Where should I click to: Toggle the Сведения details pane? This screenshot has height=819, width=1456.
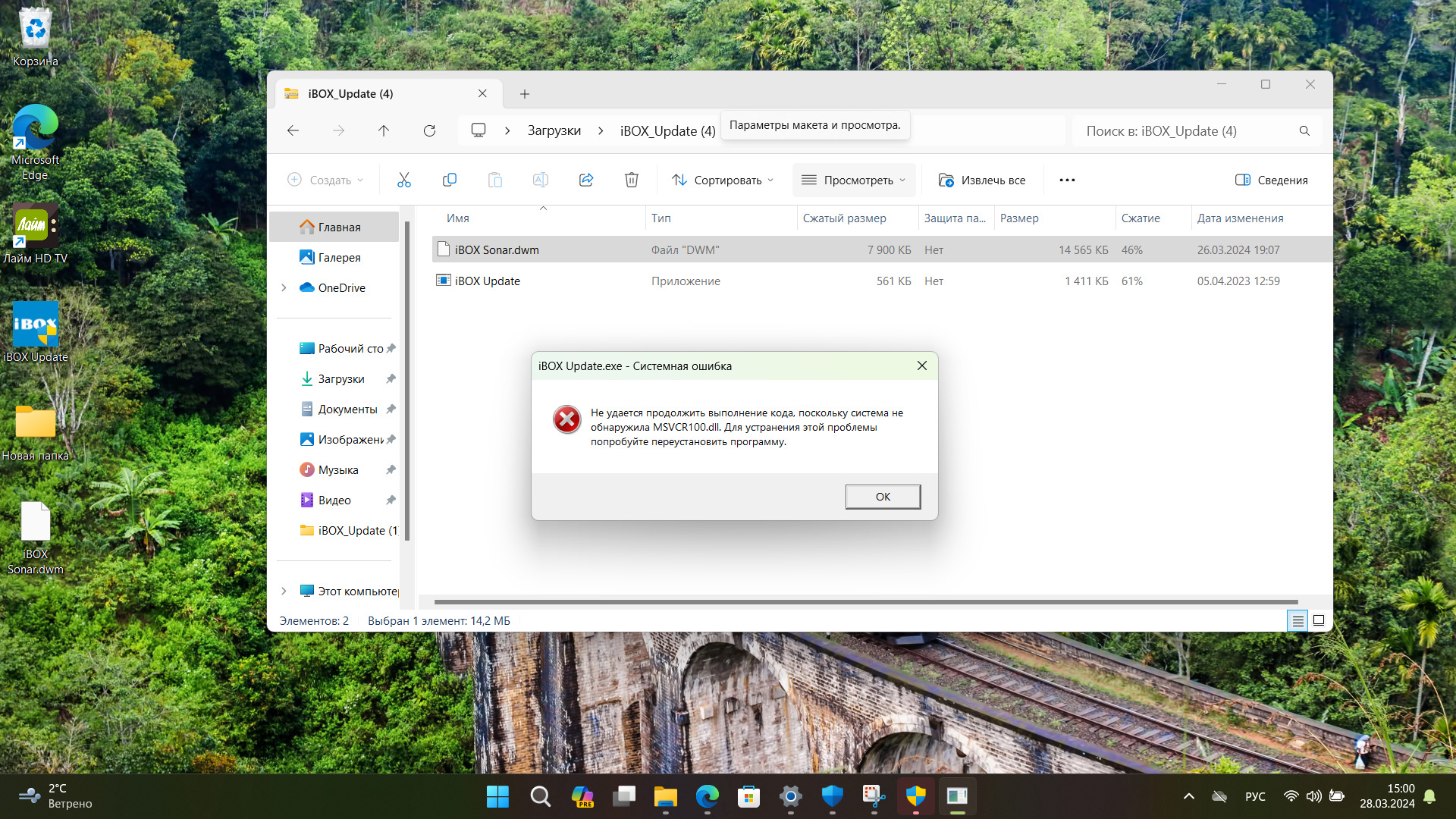click(x=1271, y=180)
